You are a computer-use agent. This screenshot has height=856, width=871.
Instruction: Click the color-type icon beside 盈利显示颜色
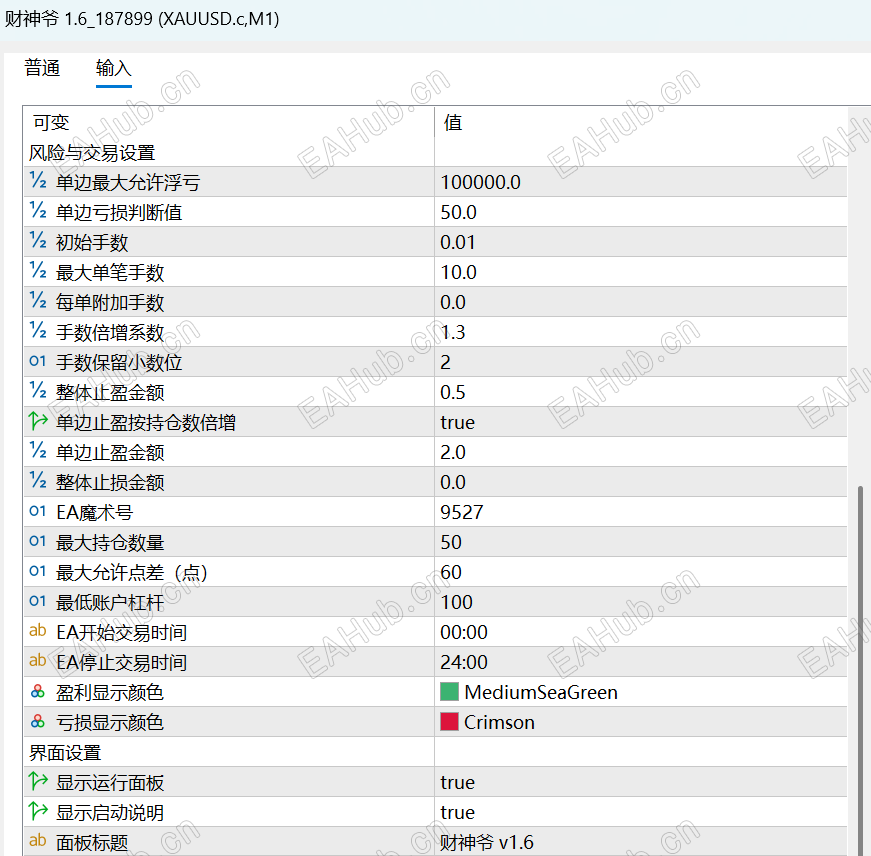pyautogui.click(x=38, y=692)
